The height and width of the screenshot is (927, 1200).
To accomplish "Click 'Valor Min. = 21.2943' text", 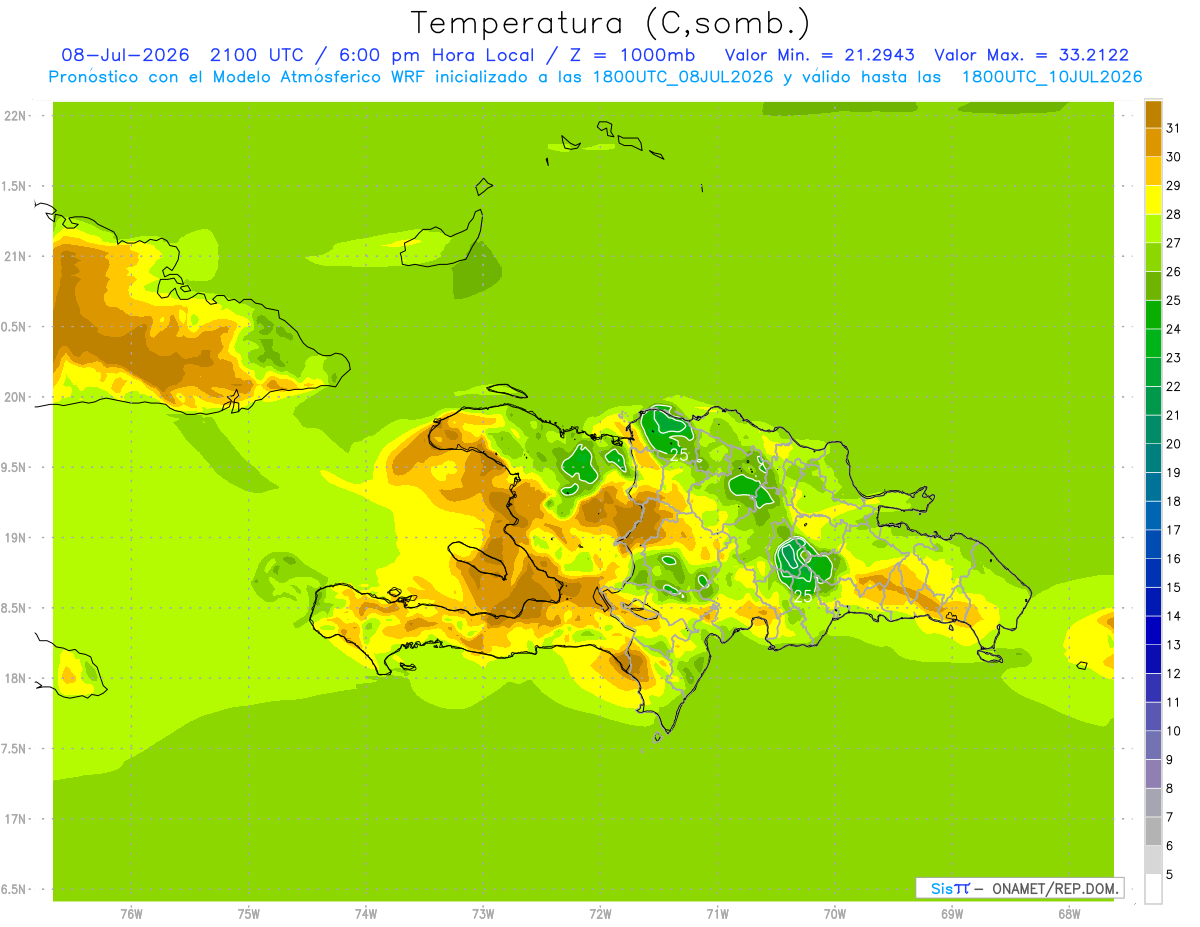I will tap(819, 55).
